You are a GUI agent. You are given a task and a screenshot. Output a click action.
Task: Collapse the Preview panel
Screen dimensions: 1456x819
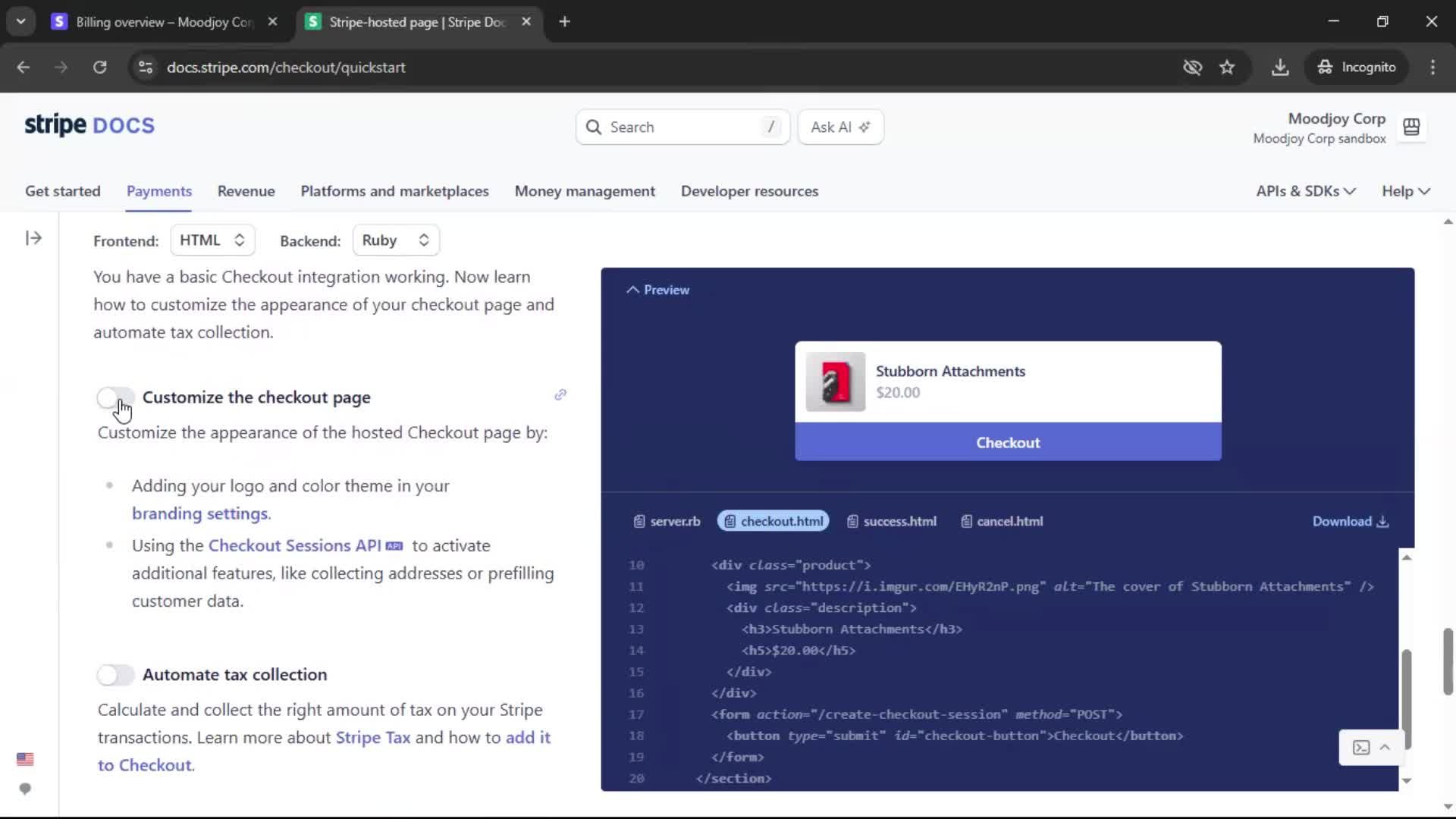tap(657, 290)
